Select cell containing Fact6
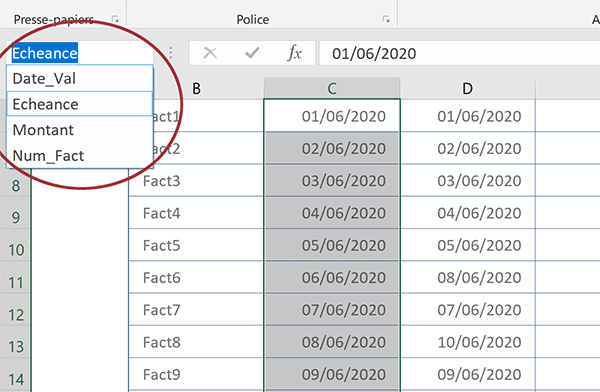 pyautogui.click(x=196, y=278)
